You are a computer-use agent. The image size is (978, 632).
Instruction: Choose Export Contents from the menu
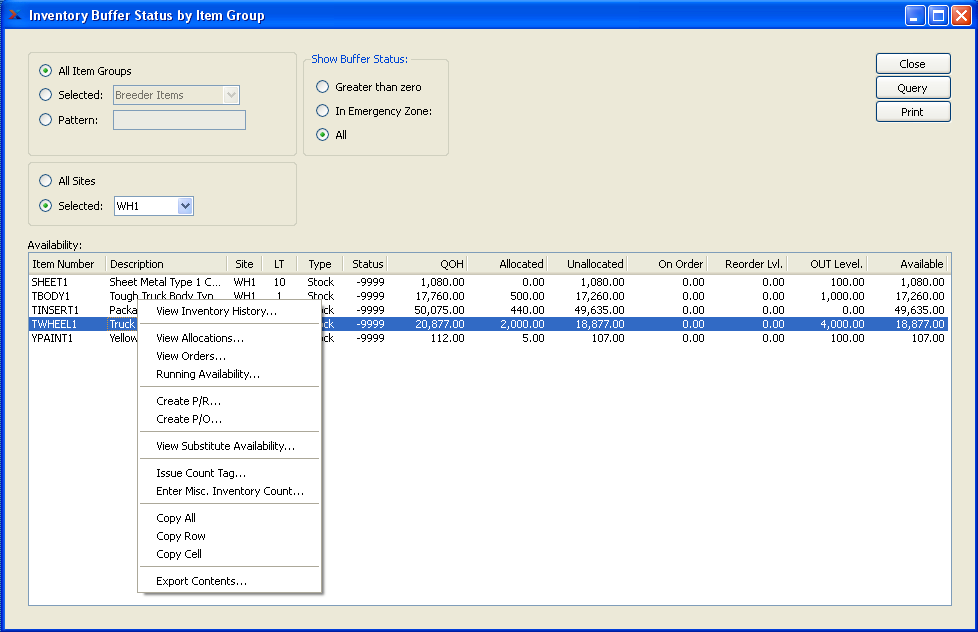click(x=201, y=581)
